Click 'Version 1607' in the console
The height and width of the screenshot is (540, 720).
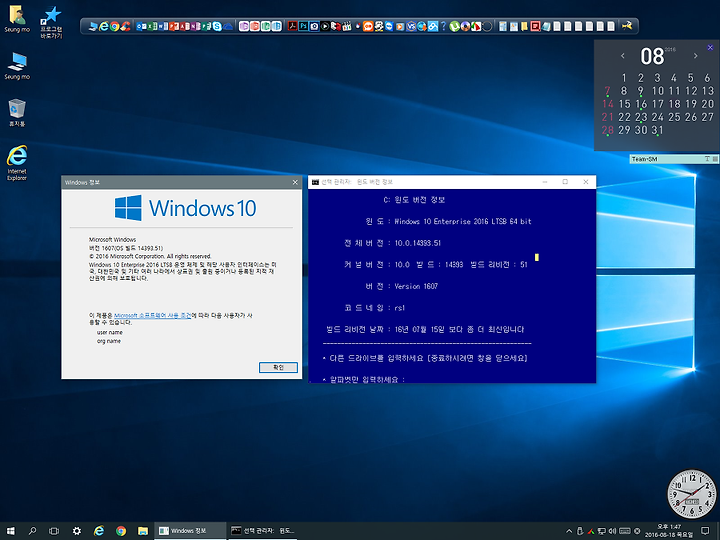[416, 286]
